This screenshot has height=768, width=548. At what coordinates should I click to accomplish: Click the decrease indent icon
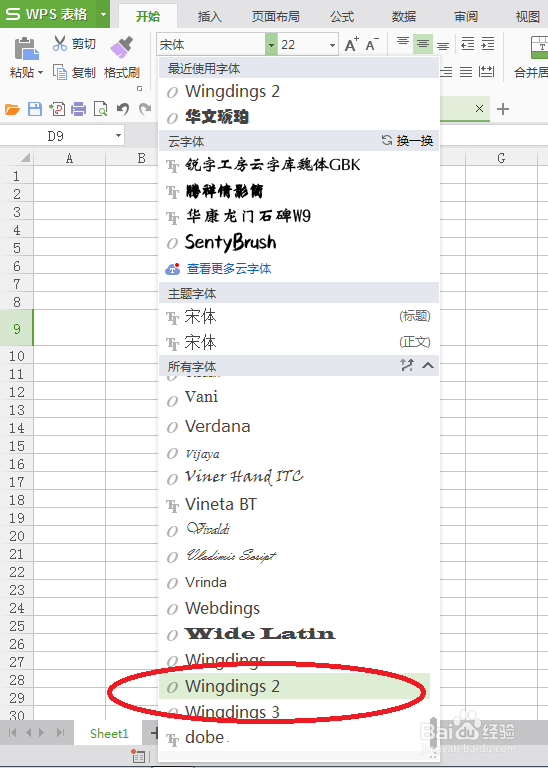pyautogui.click(x=468, y=44)
